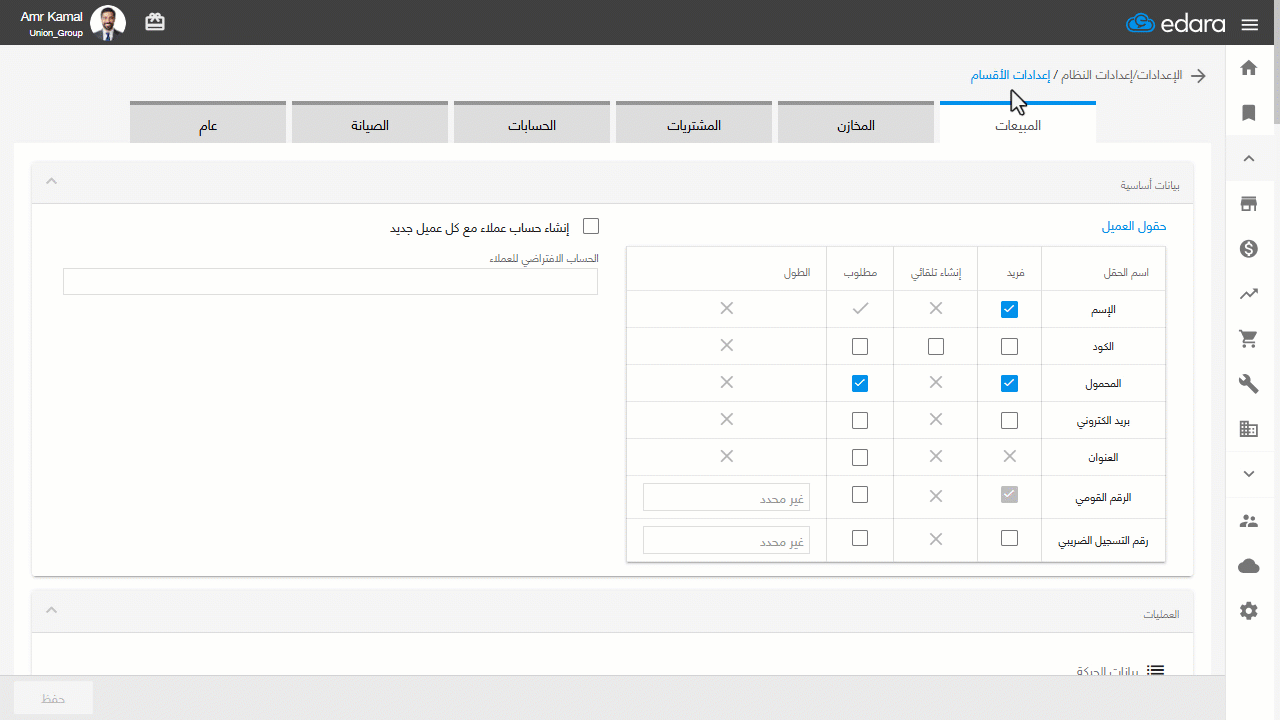Open the shopping cart purchases icon

(1248, 339)
